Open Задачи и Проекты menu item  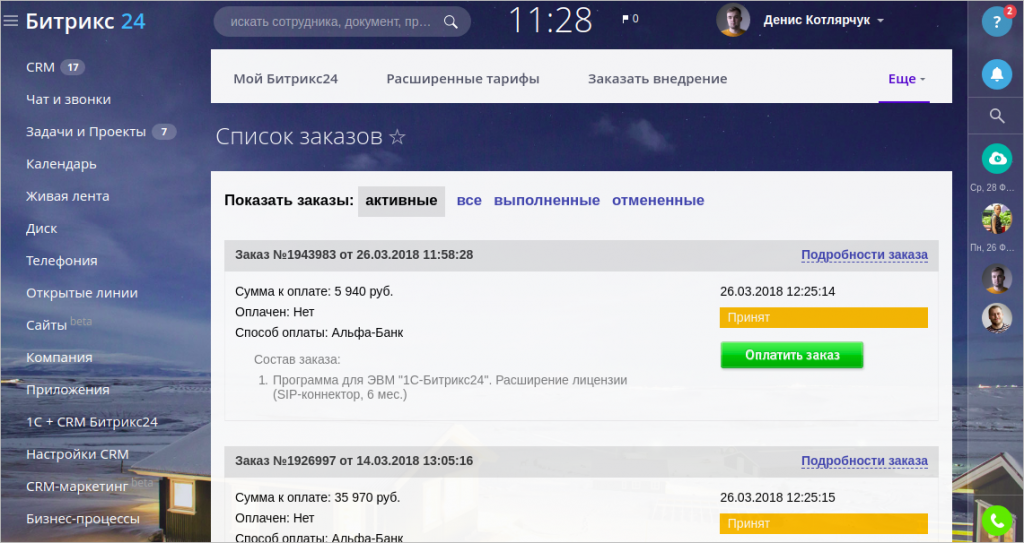click(x=86, y=132)
